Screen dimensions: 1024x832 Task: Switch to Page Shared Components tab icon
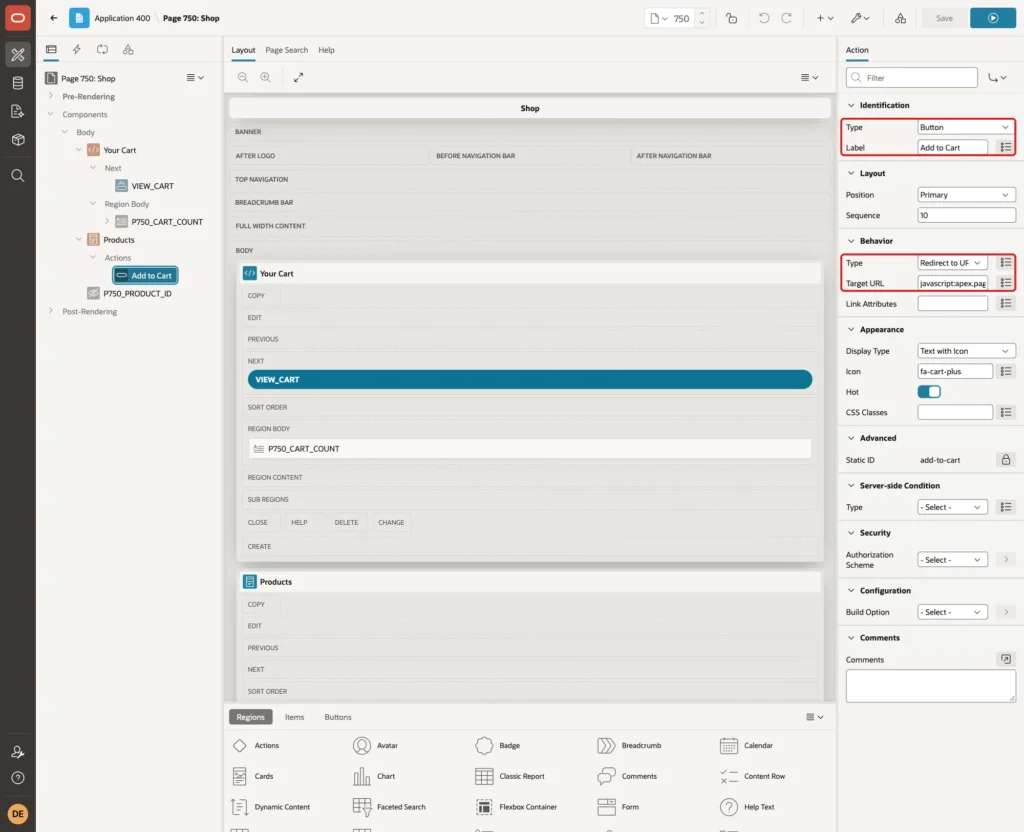[x=128, y=50]
